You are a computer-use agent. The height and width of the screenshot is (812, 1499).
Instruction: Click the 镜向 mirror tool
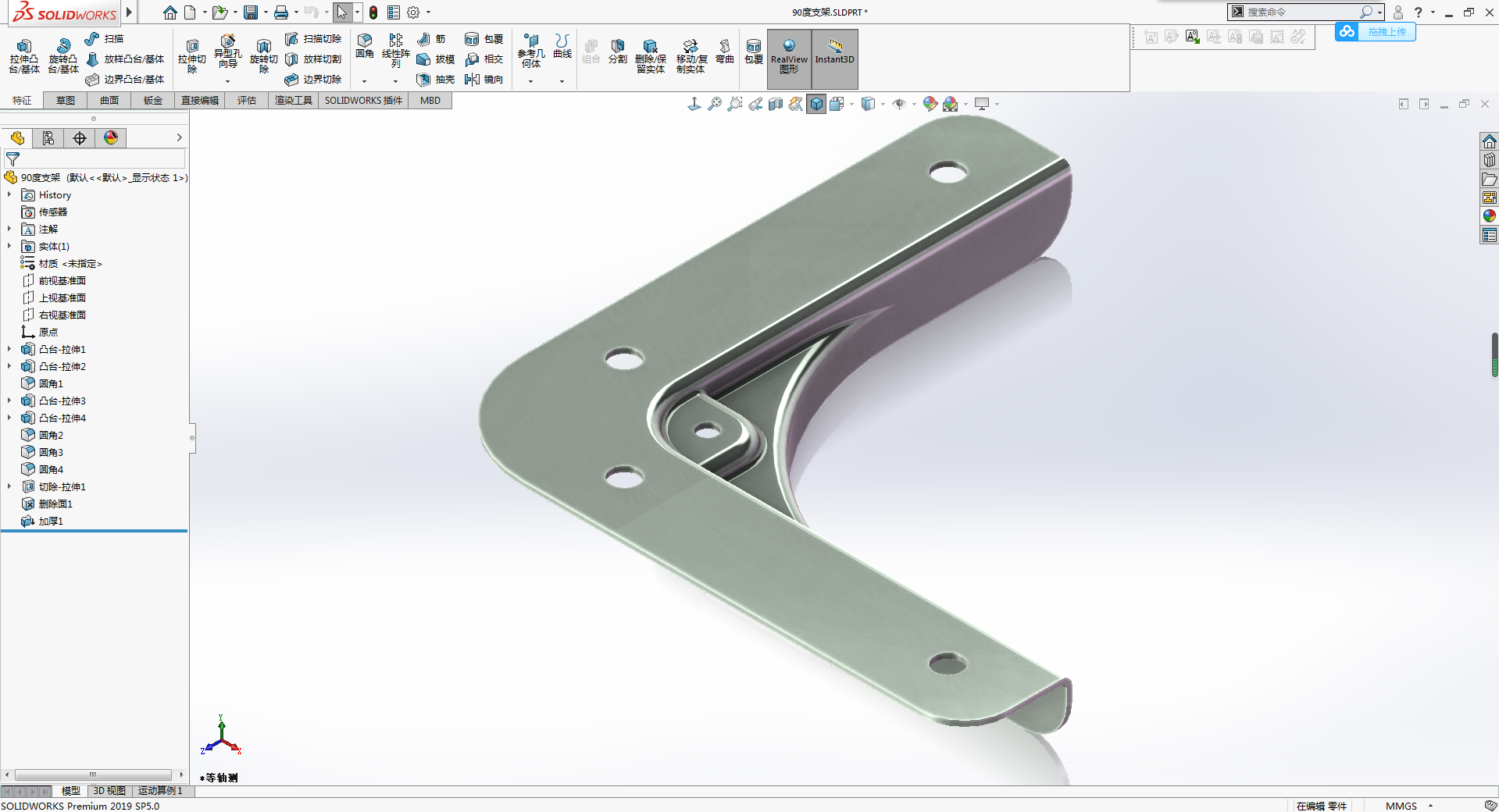tap(484, 79)
